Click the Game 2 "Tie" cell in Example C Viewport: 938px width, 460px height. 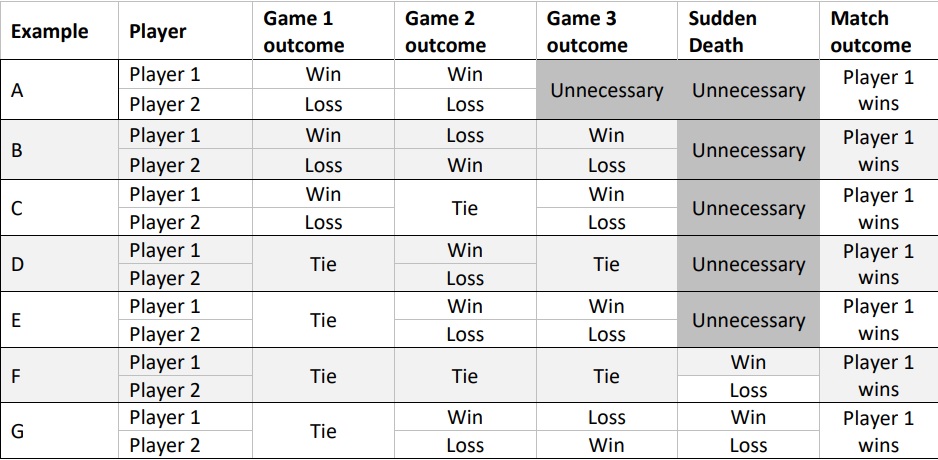(x=465, y=208)
